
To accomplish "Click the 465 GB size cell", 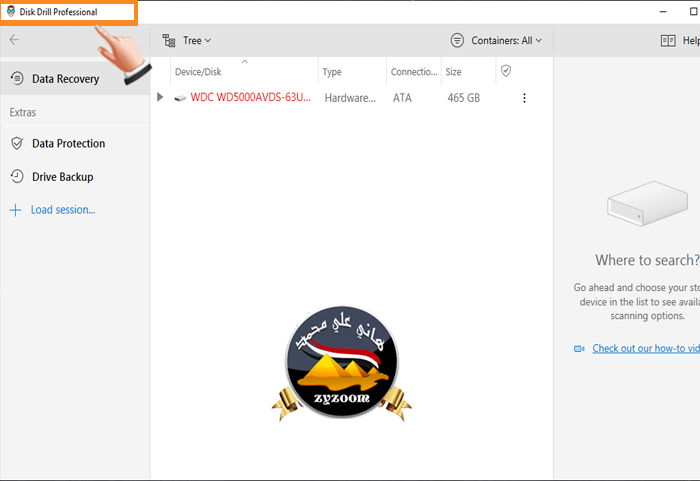I will pos(464,98).
